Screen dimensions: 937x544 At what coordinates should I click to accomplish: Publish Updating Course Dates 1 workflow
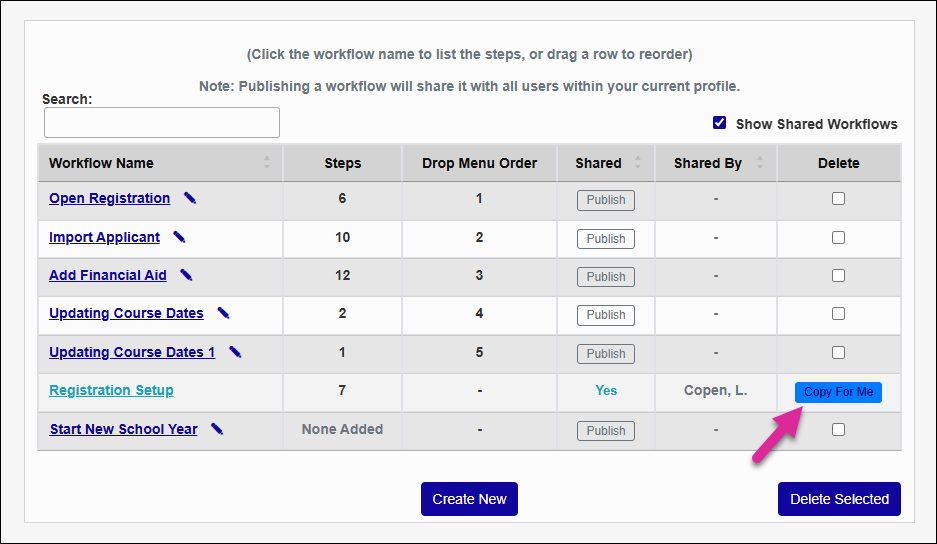click(606, 354)
